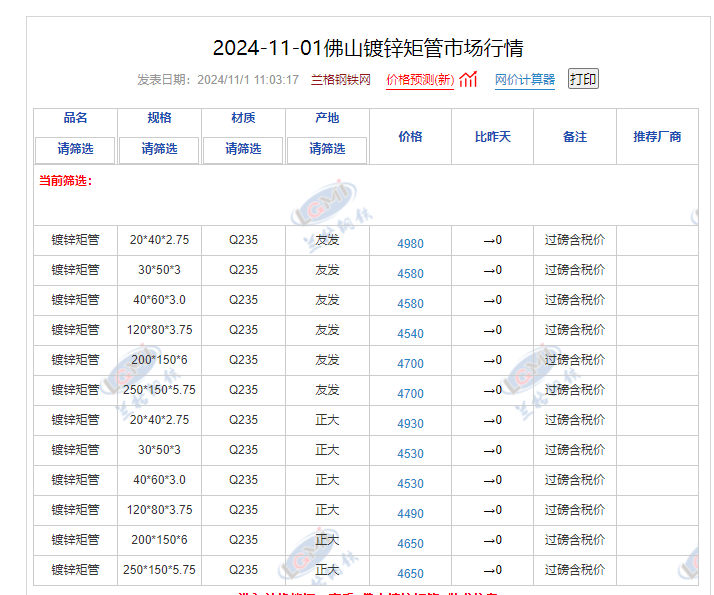
Task: Click Q235 material cell in the 4490 row
Action: [243, 510]
